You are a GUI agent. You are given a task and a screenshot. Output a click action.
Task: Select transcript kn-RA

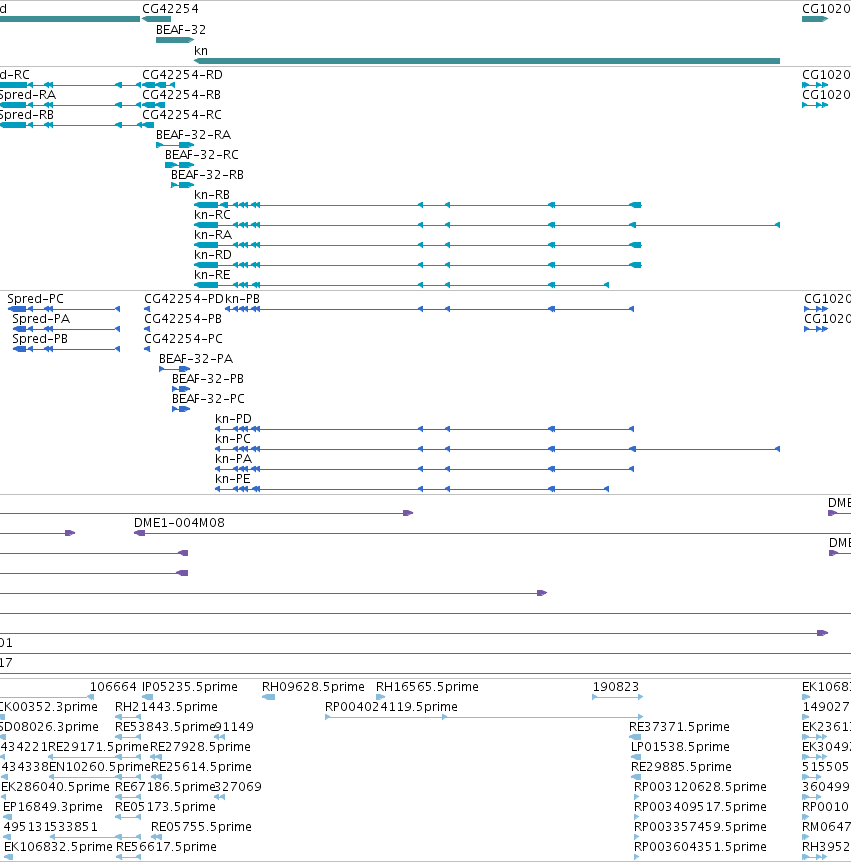[x=418, y=245]
